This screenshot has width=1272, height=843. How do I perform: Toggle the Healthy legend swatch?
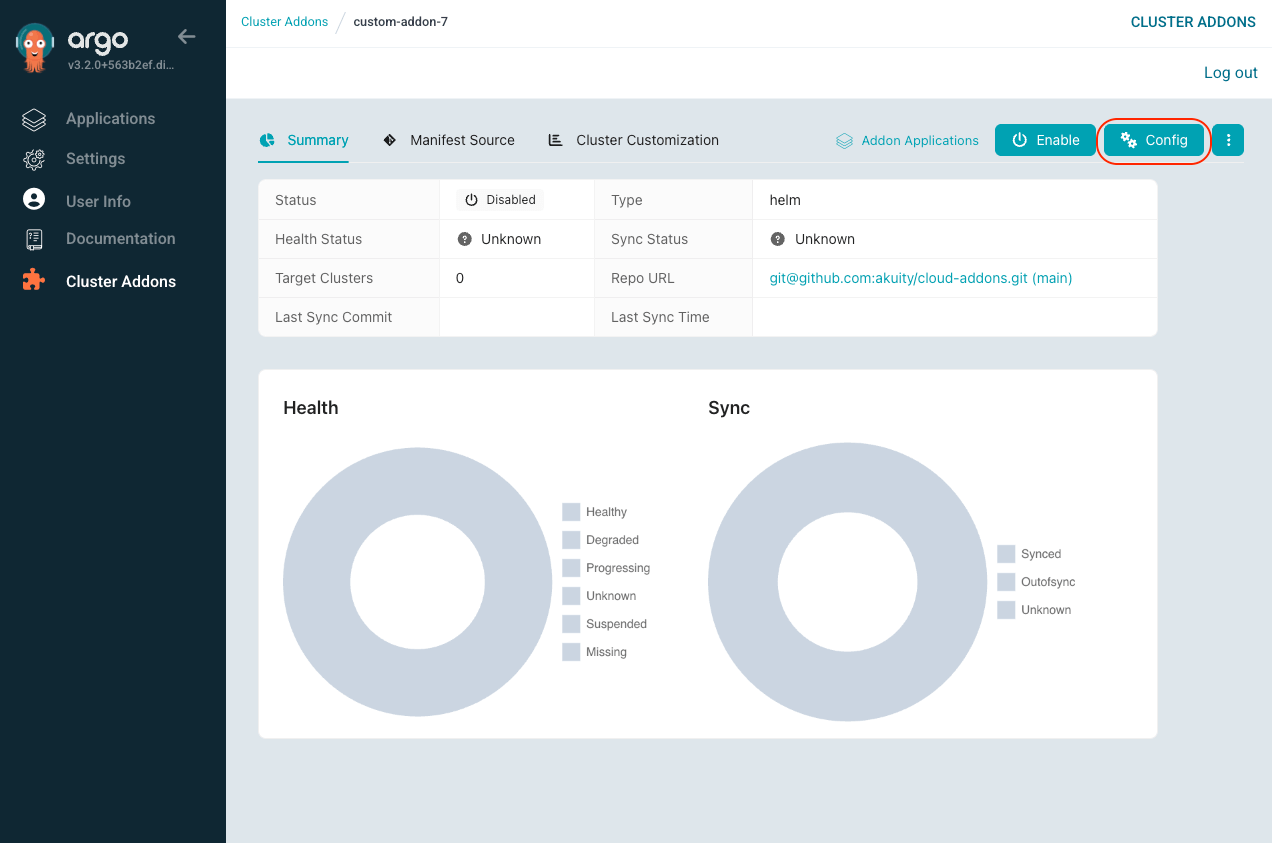(x=571, y=512)
